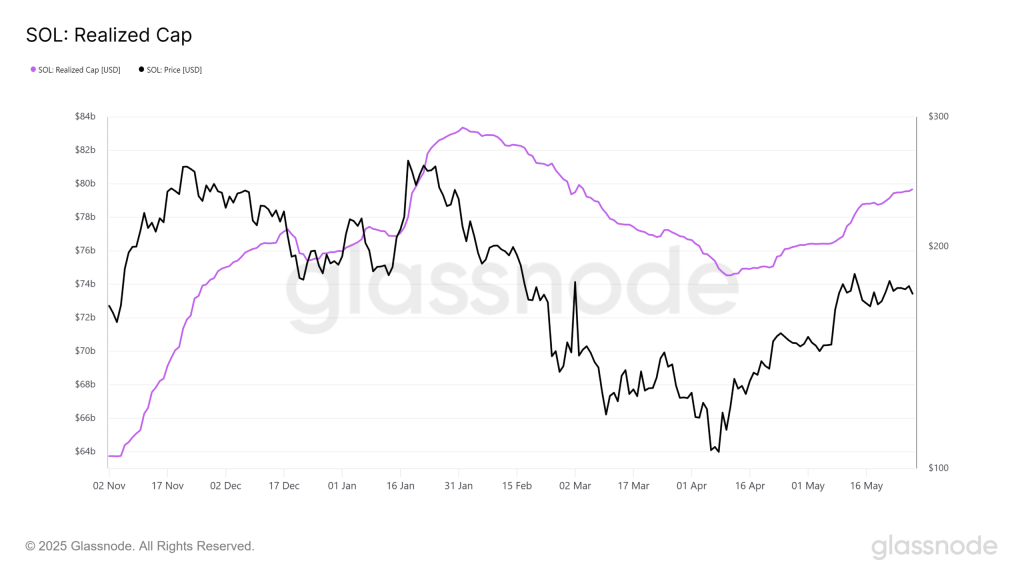The width and height of the screenshot is (1024, 576).
Task: Toggle the SOL: Realized Cap legend entry
Action: [76, 70]
